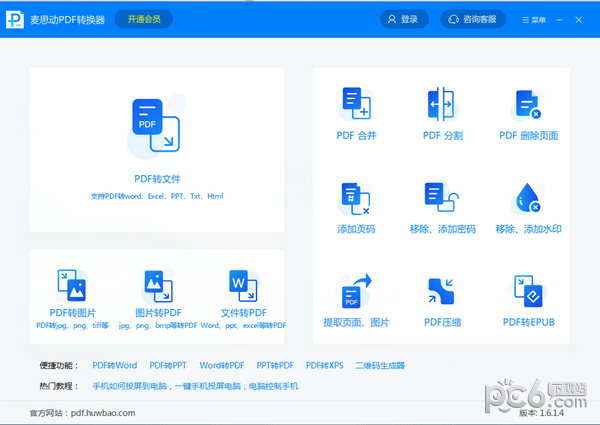Click the Word、ppt、excel等转PDF subtitle

point(243,326)
